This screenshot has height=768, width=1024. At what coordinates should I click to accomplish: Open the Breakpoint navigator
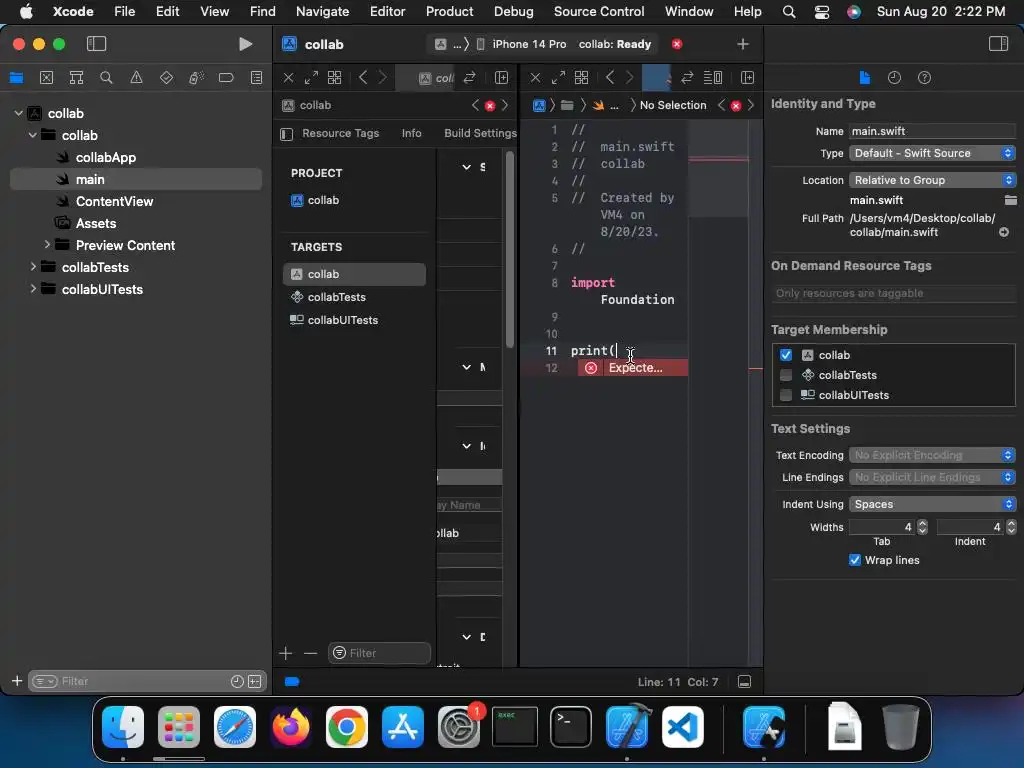[226, 78]
